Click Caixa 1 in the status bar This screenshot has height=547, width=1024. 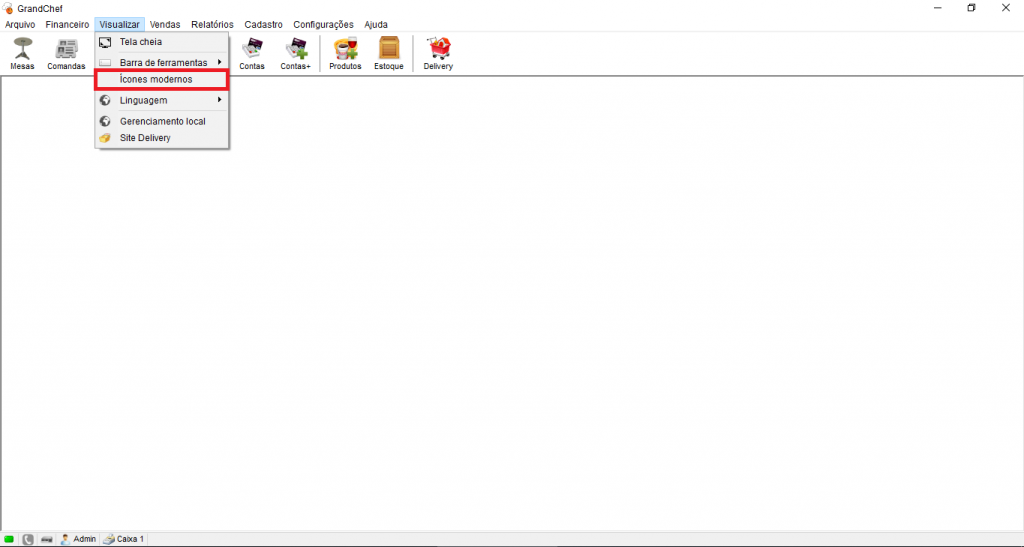click(124, 539)
